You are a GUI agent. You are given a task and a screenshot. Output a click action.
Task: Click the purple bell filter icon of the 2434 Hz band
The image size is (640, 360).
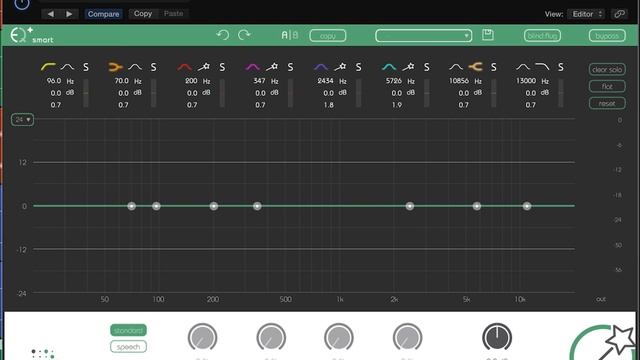point(321,67)
